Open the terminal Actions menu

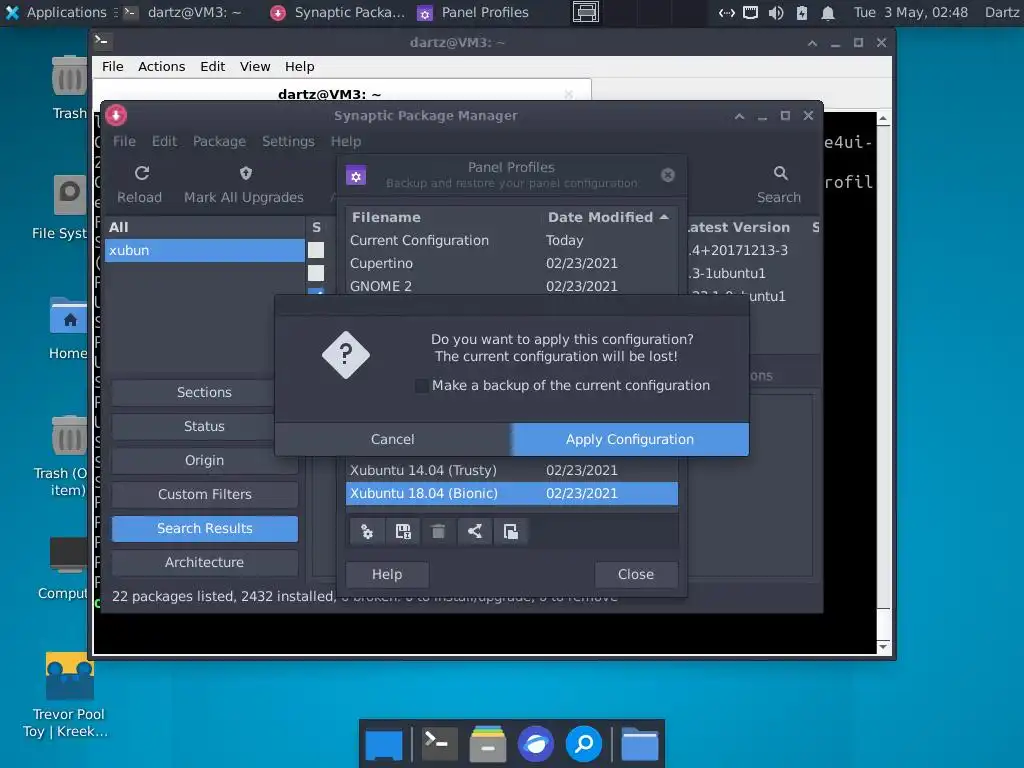coord(161,67)
